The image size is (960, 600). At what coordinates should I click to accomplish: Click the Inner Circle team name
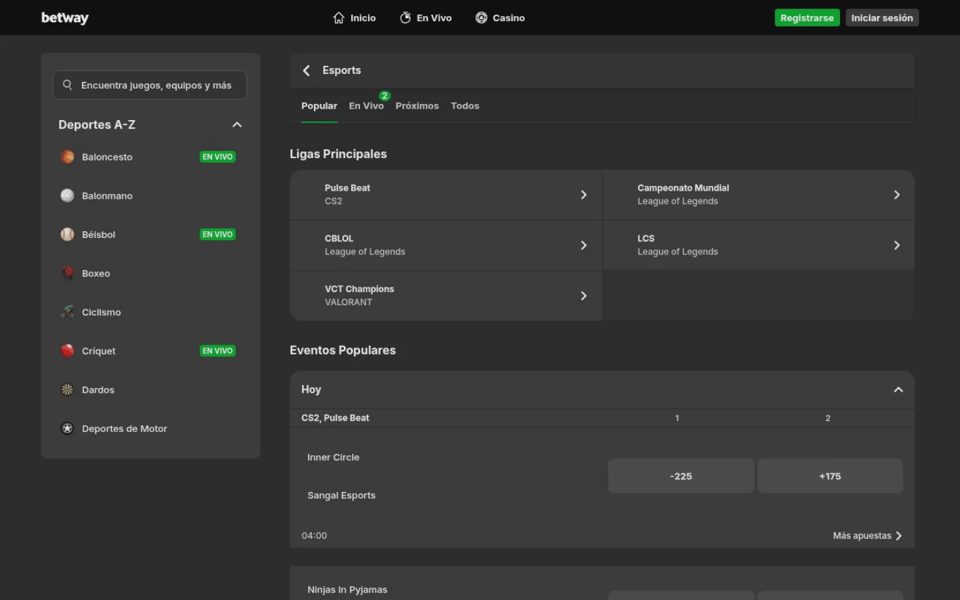tap(333, 457)
